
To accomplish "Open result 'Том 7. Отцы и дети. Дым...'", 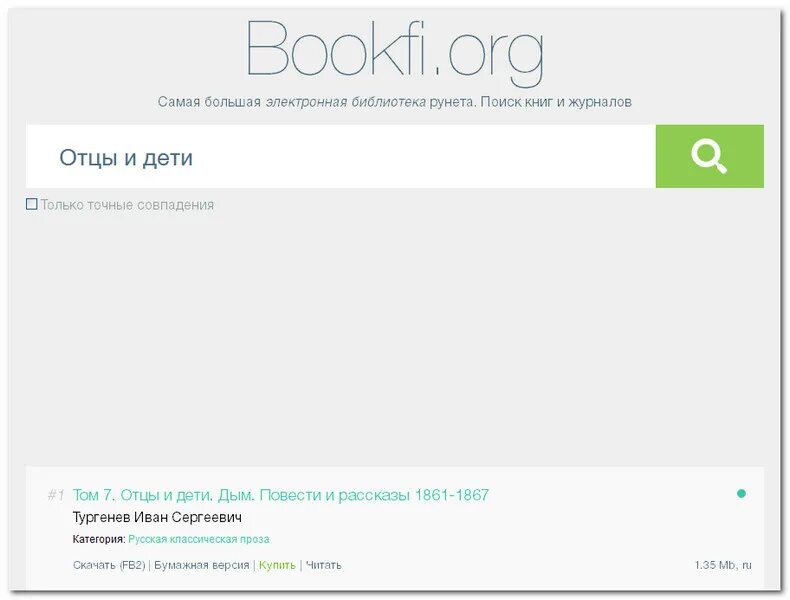I will click(281, 495).
